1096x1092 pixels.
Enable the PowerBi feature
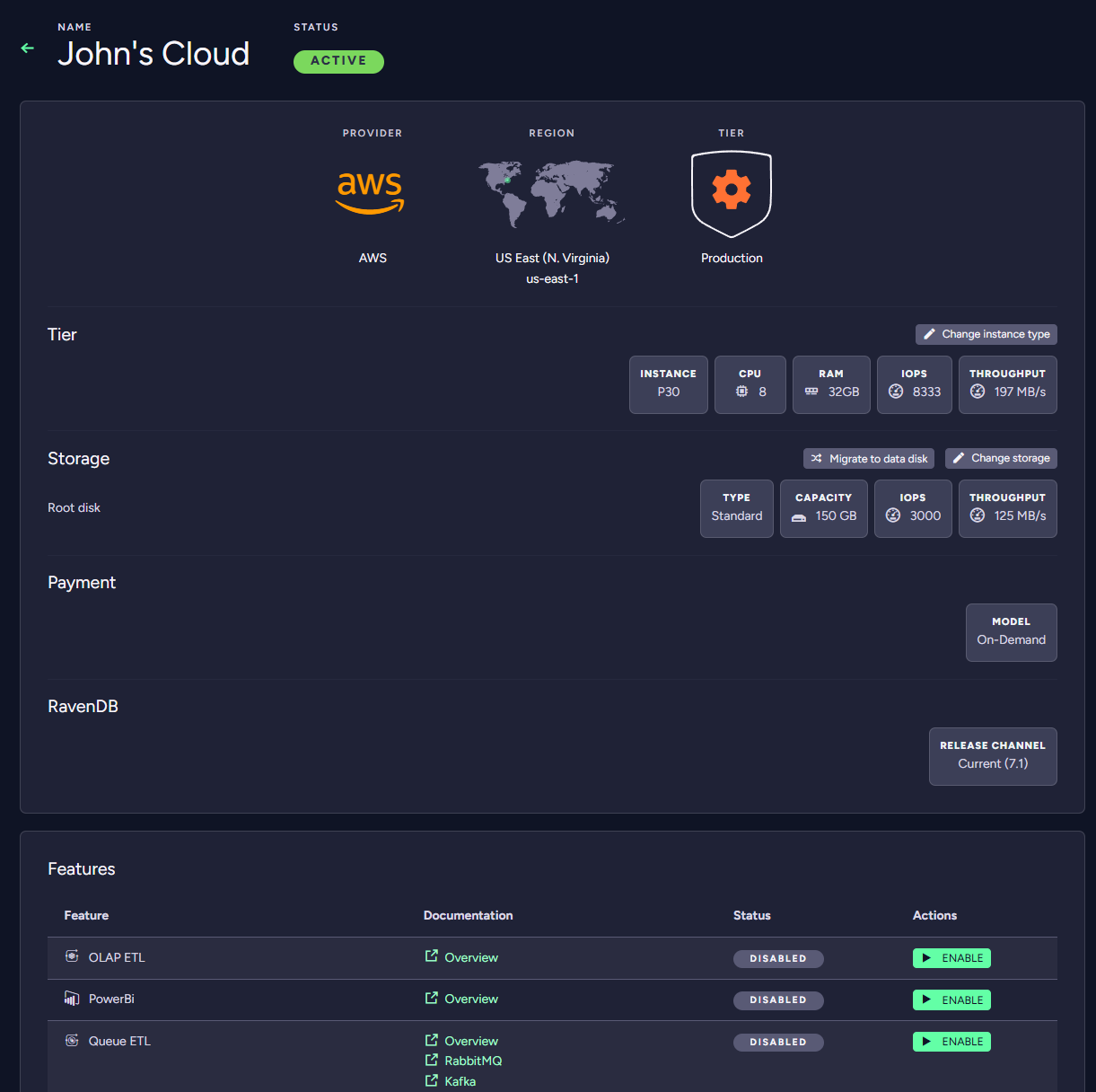[951, 1000]
